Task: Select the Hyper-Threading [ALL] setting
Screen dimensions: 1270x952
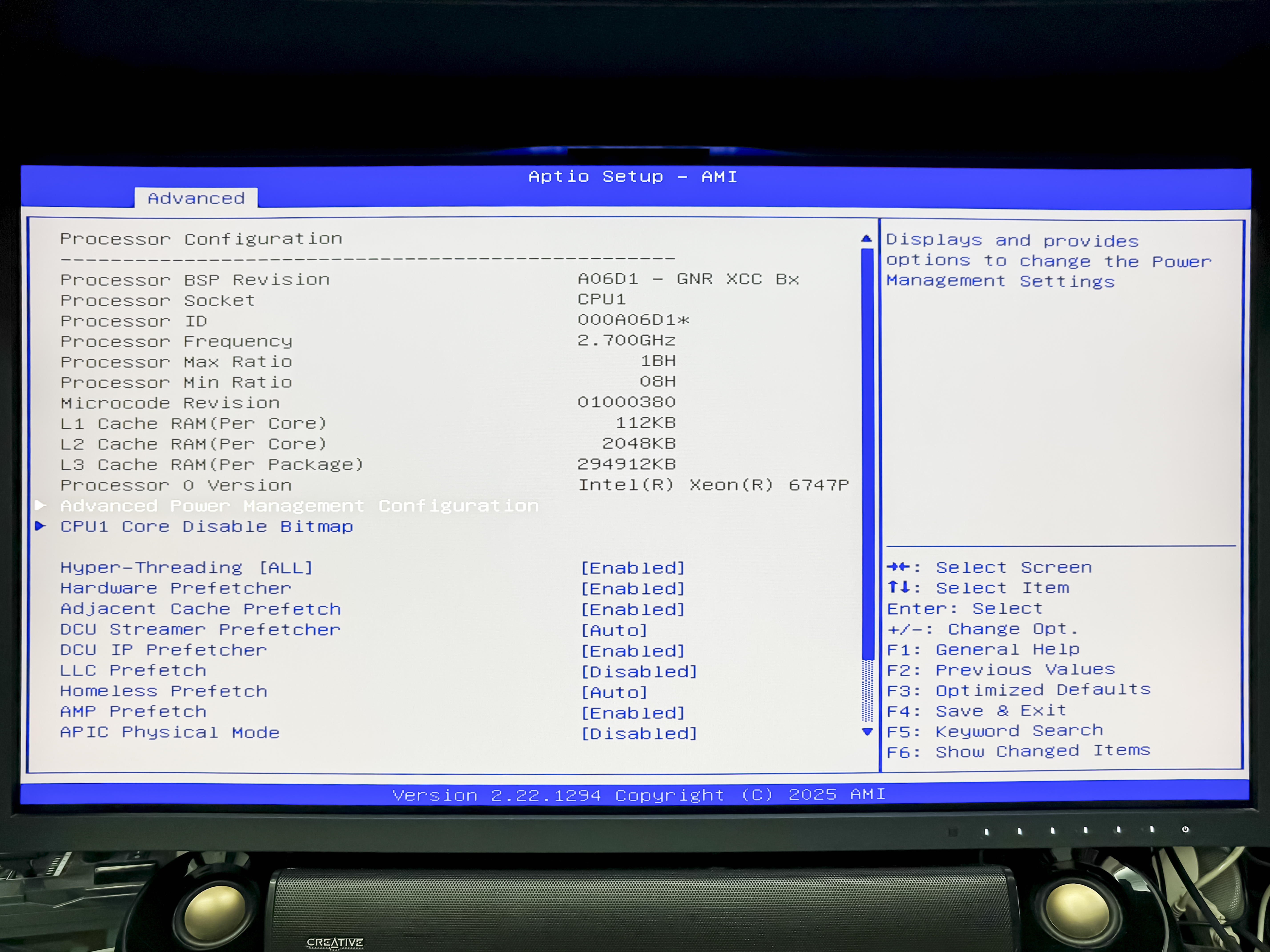Action: pyautogui.click(x=187, y=568)
